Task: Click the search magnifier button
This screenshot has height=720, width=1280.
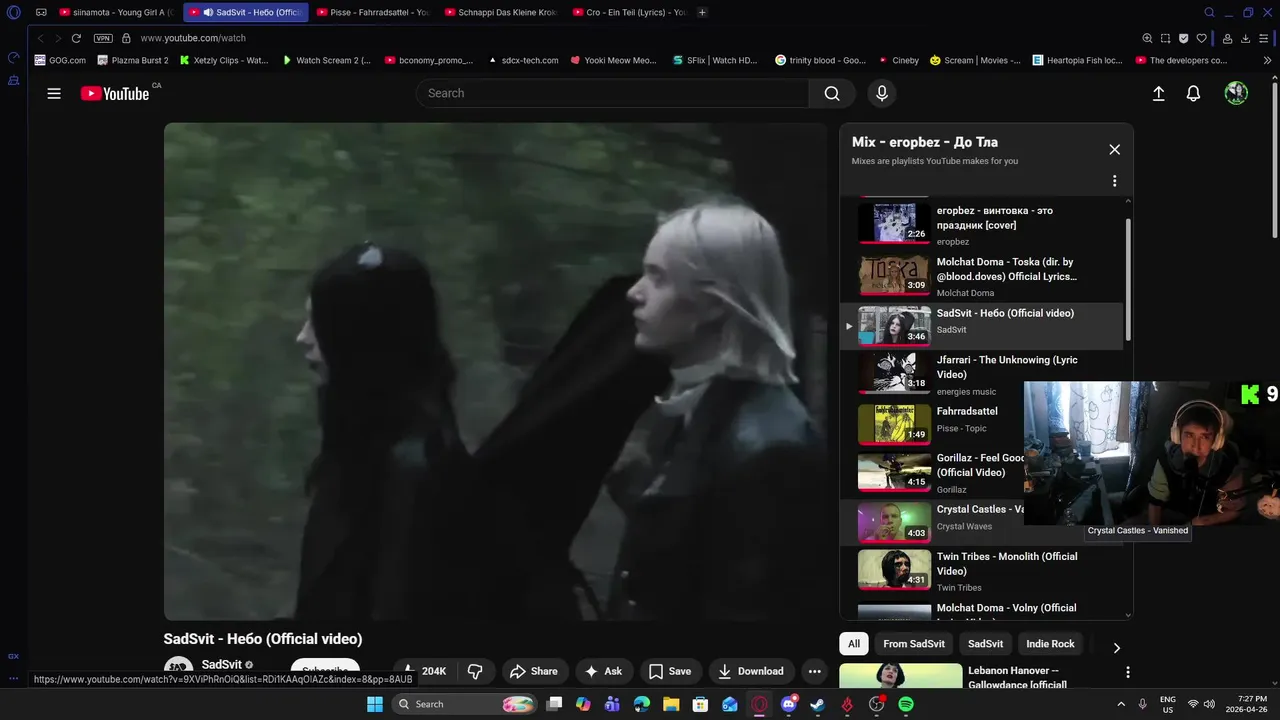Action: click(832, 93)
